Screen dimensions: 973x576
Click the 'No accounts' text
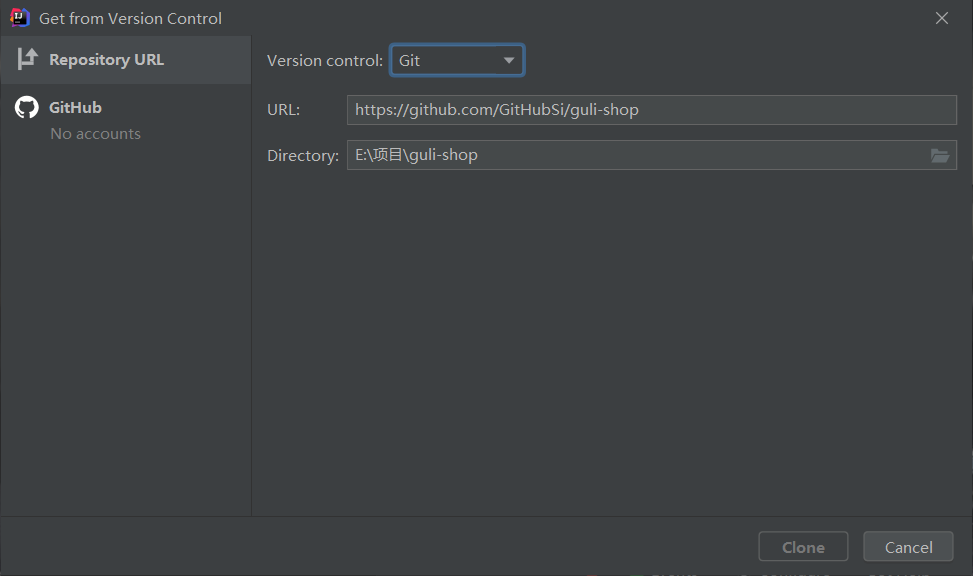pos(96,133)
